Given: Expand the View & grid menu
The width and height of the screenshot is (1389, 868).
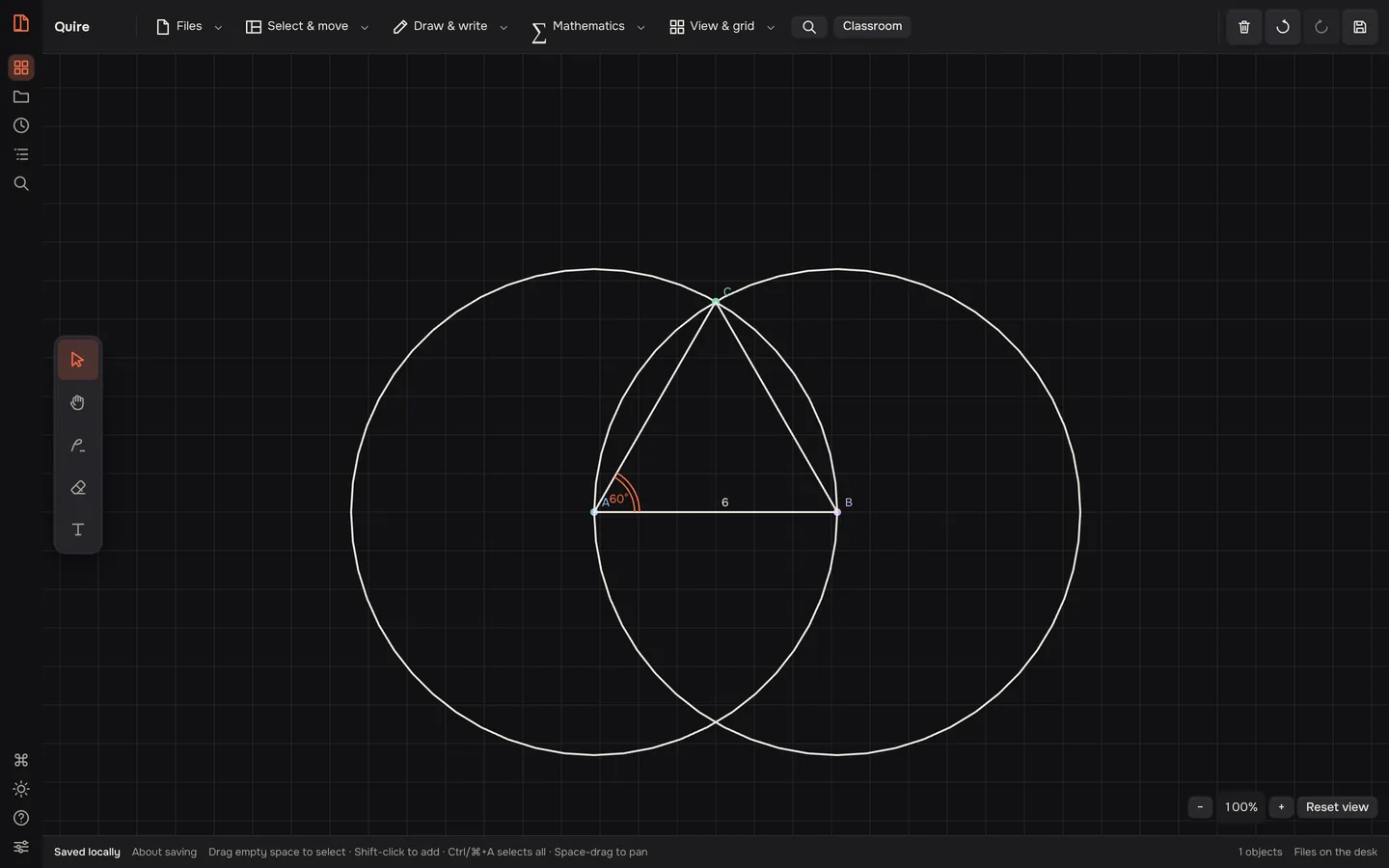Looking at the screenshot, I should pyautogui.click(x=722, y=27).
